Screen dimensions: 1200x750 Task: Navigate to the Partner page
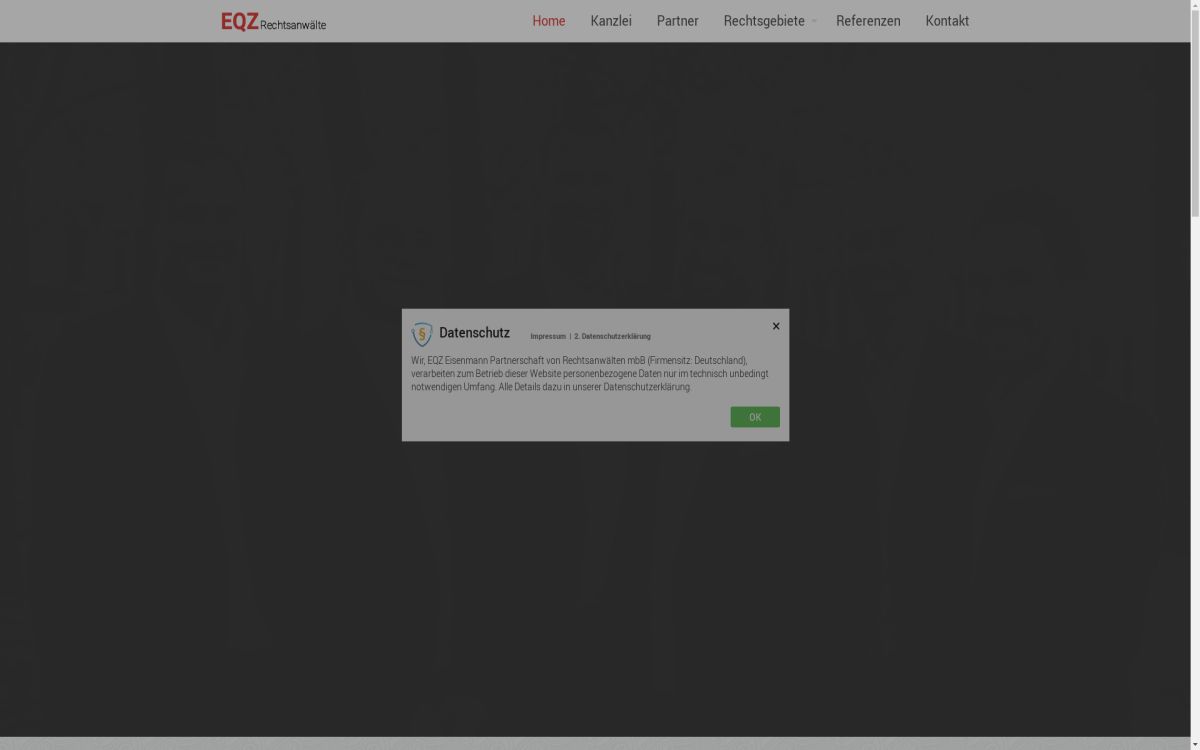click(x=677, y=21)
